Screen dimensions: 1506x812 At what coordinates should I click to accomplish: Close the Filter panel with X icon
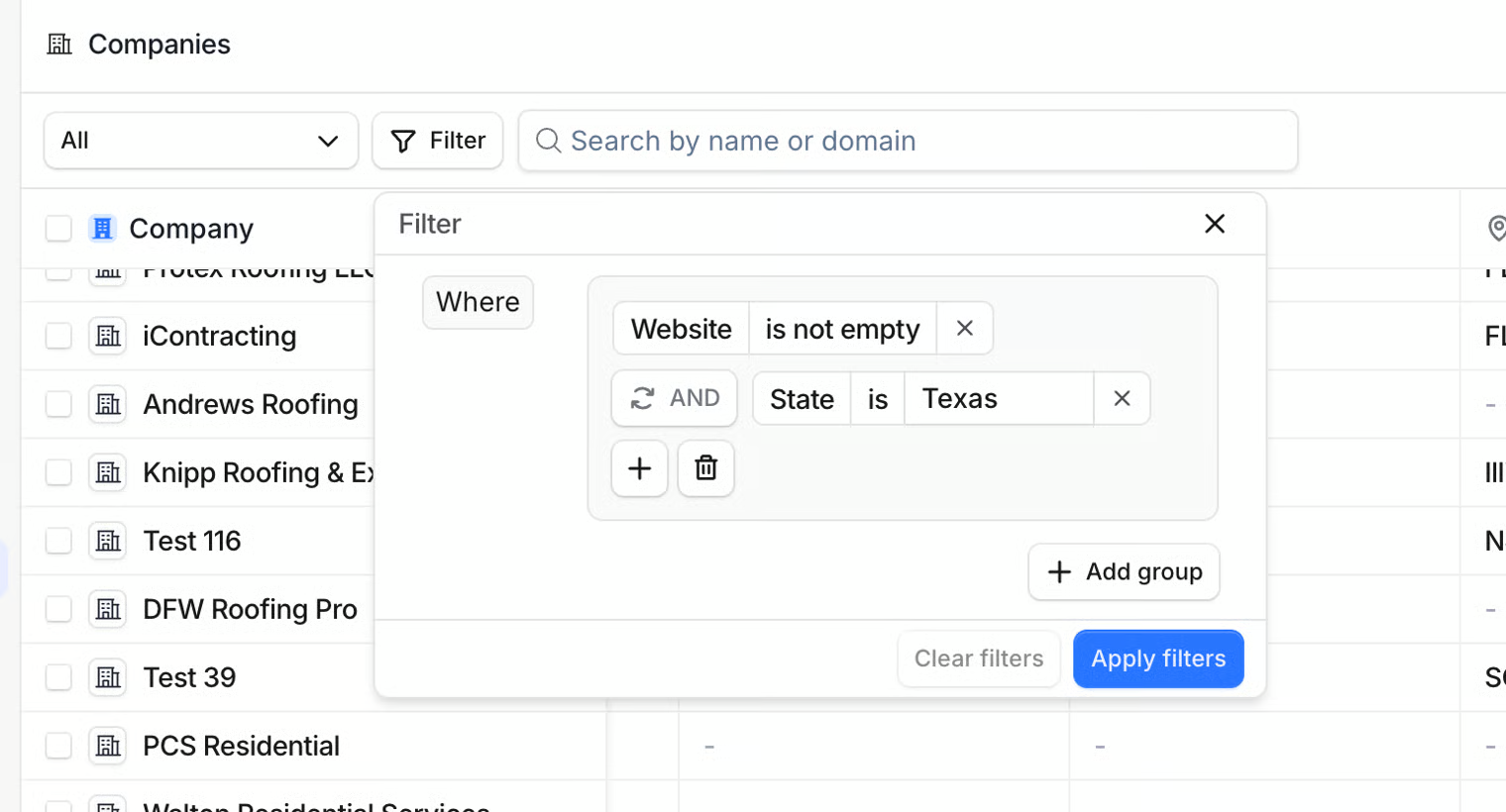pos(1215,224)
